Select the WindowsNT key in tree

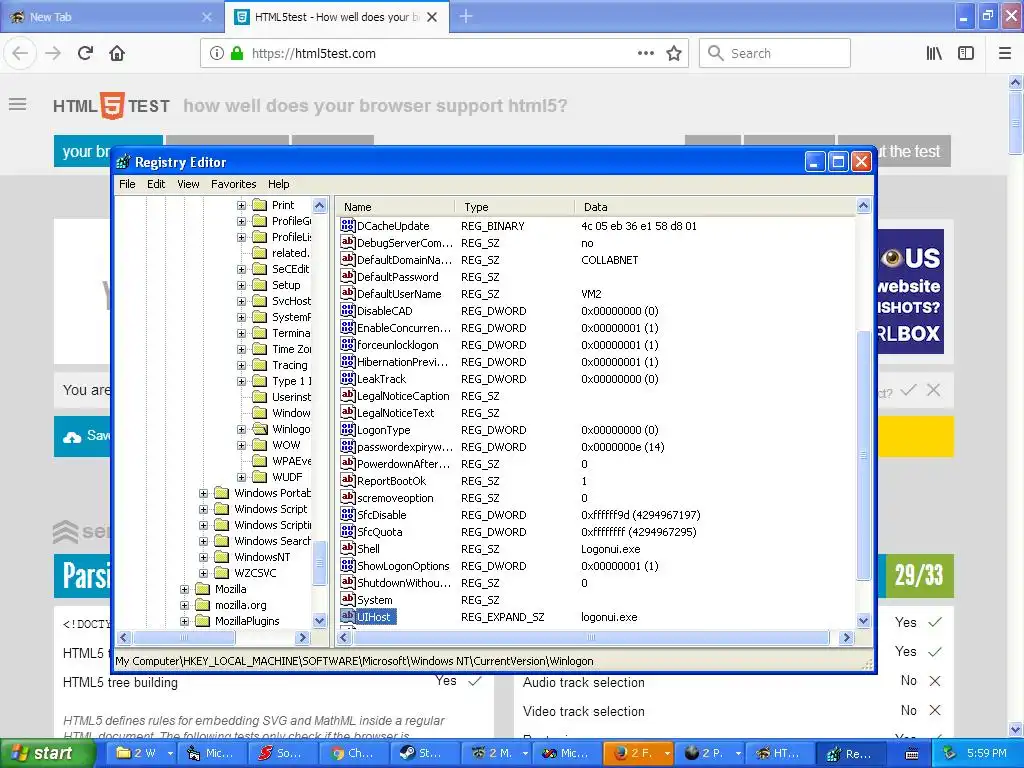(x=262, y=556)
